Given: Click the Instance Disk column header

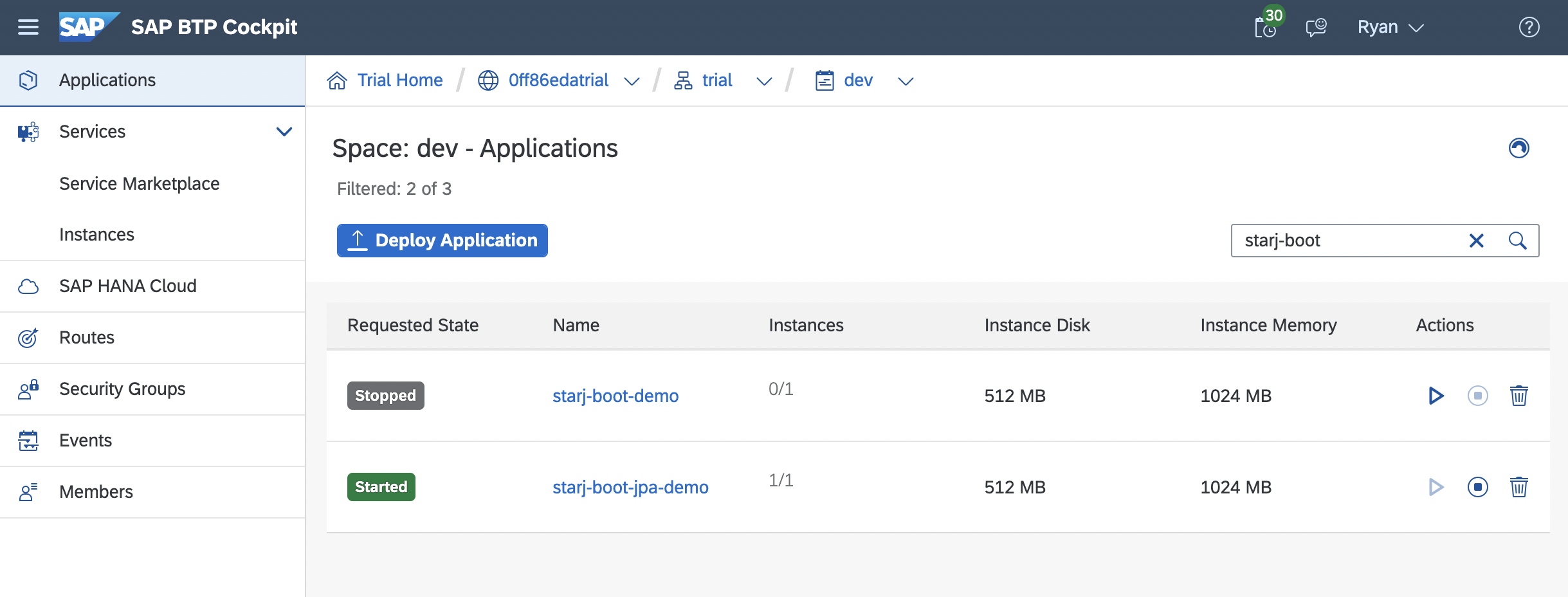Looking at the screenshot, I should [x=1037, y=326].
